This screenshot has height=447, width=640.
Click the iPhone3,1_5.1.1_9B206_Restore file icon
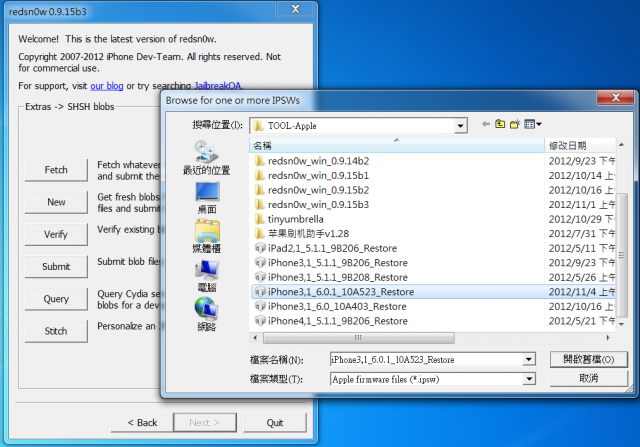[x=260, y=262]
